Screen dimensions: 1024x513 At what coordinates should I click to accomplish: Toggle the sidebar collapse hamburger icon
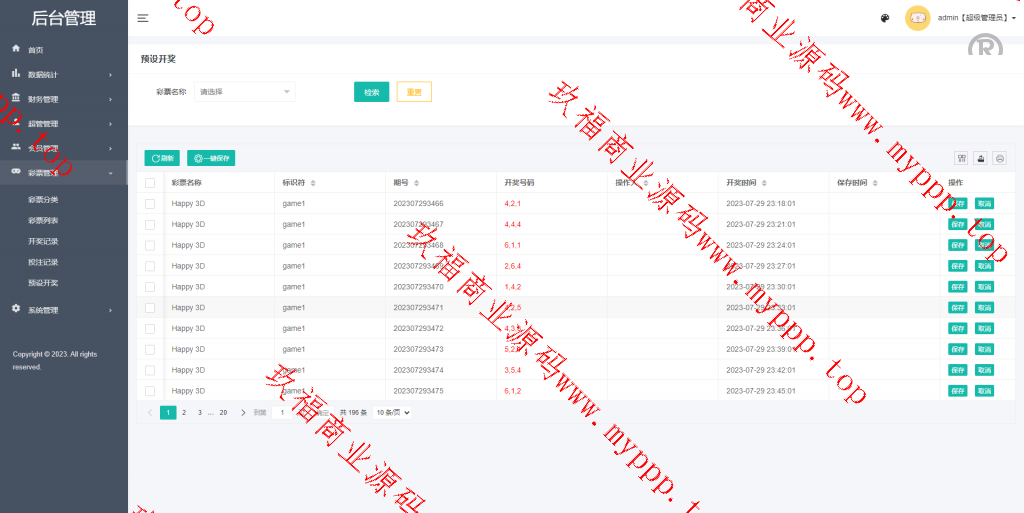click(143, 18)
